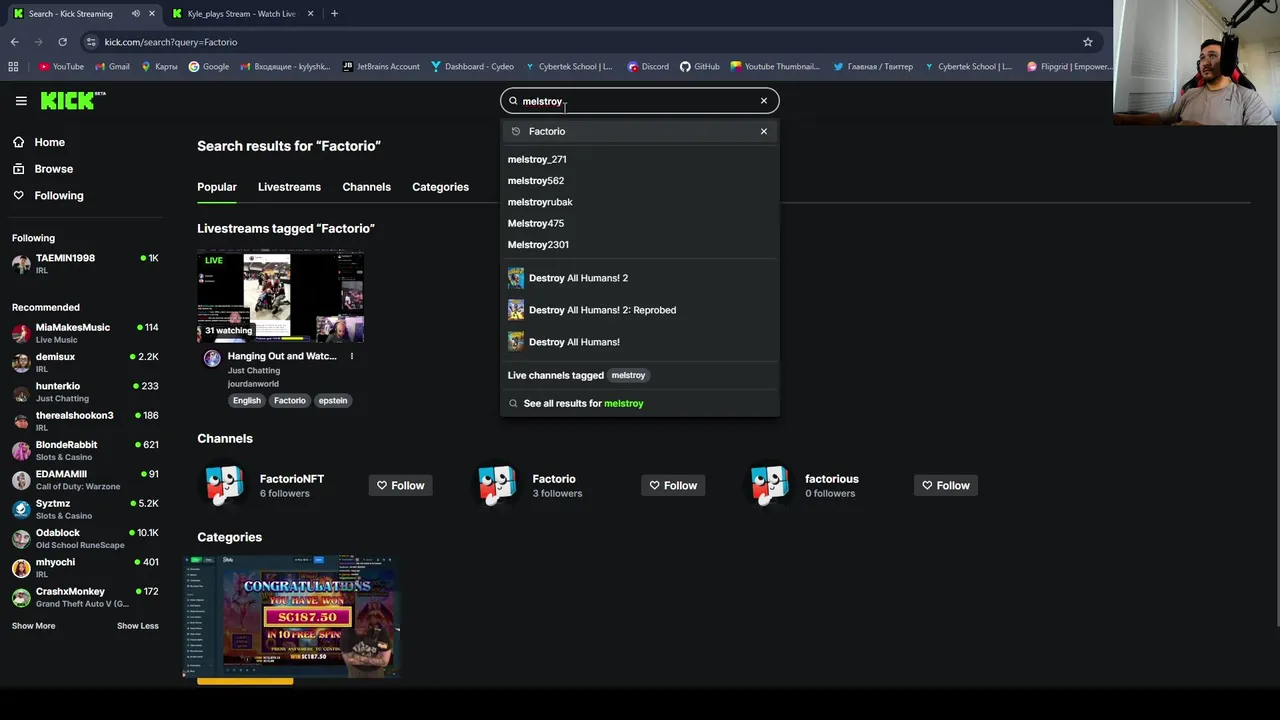Click the Factorio stream tag
Screen dimensions: 1280x720
(x=290, y=401)
